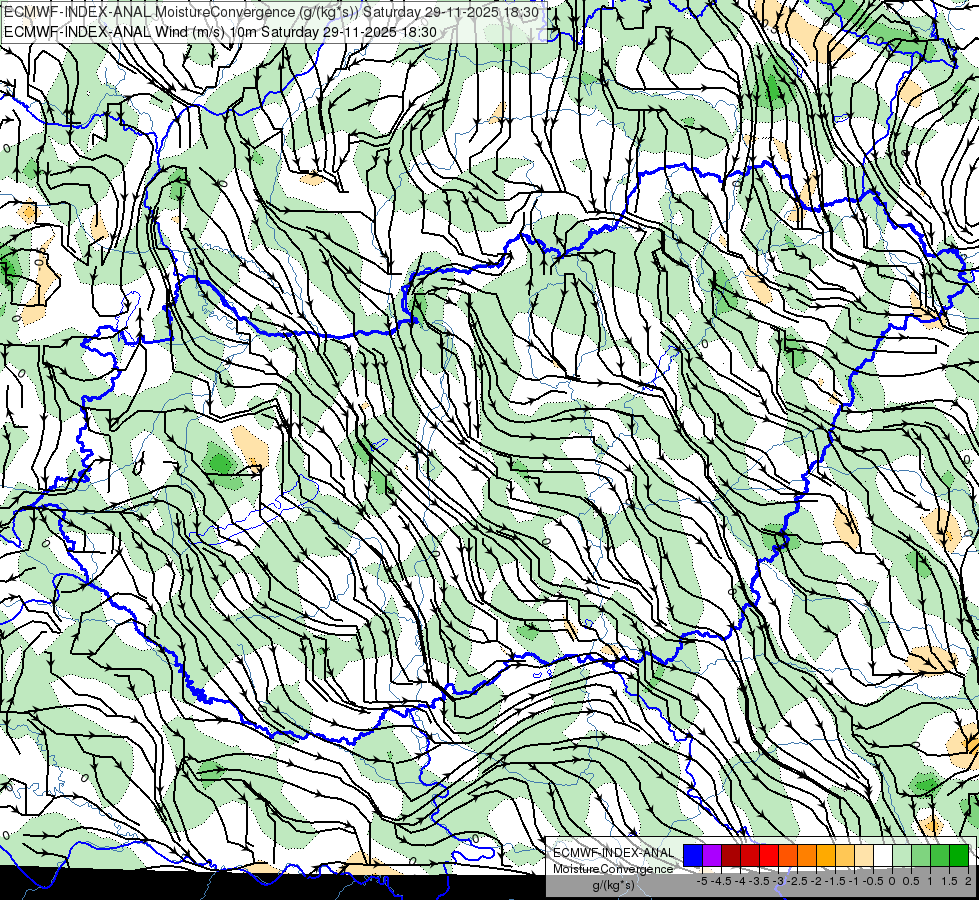Viewport: 979px width, 900px height.
Task: Select the MoistureConvergence title line at top
Action: click(272, 12)
